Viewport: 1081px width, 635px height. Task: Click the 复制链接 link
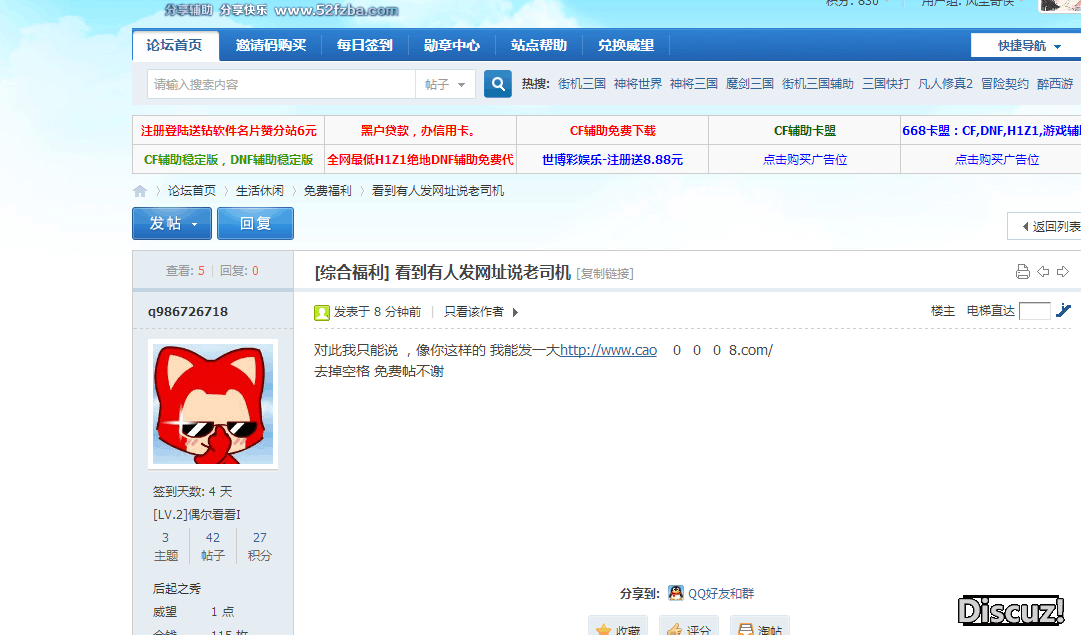point(605,274)
